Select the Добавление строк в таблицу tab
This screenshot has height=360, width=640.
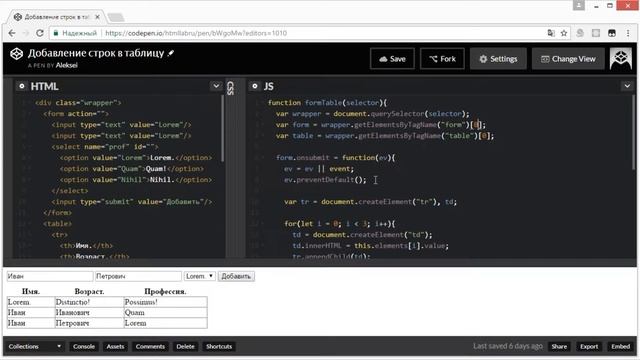tap(56, 17)
